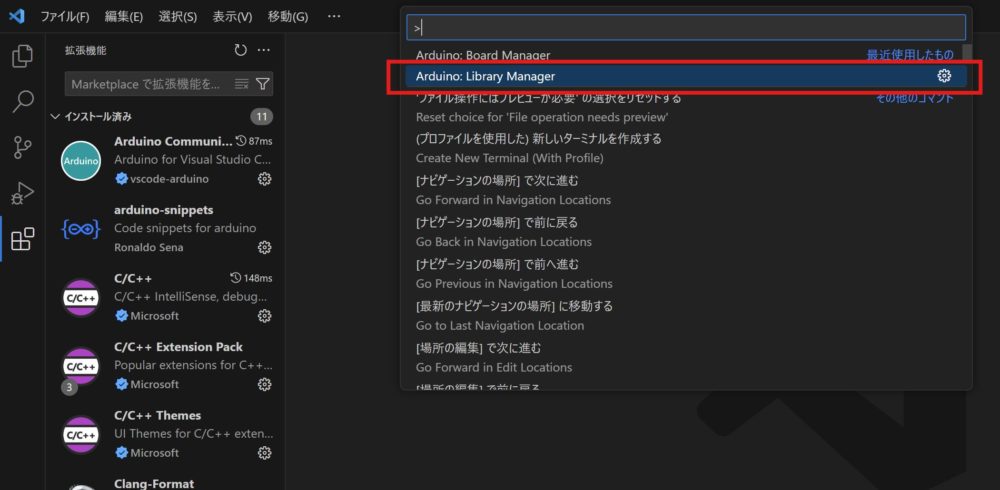The image size is (1000, 490).
Task: Expand the hidden menu bar items ellipsis
Action: (334, 17)
